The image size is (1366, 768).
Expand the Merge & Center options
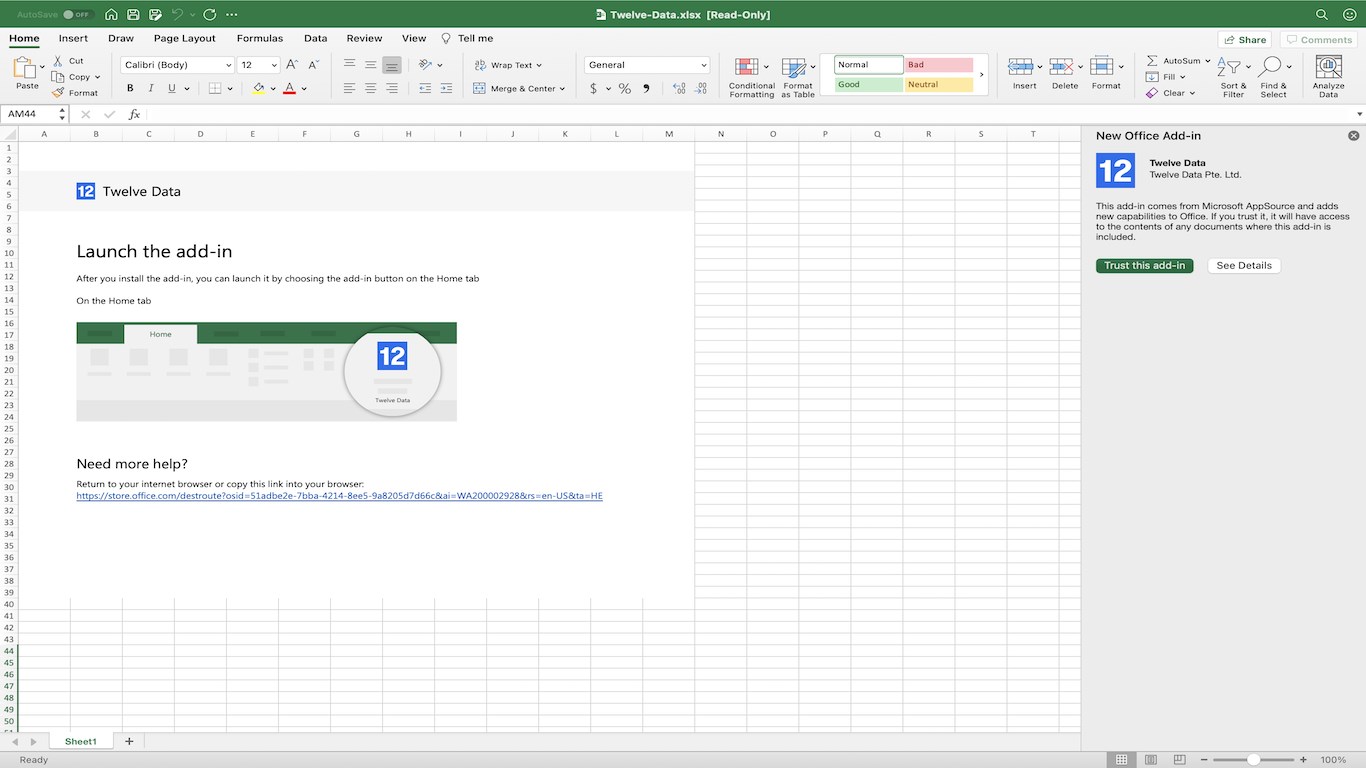tap(563, 89)
